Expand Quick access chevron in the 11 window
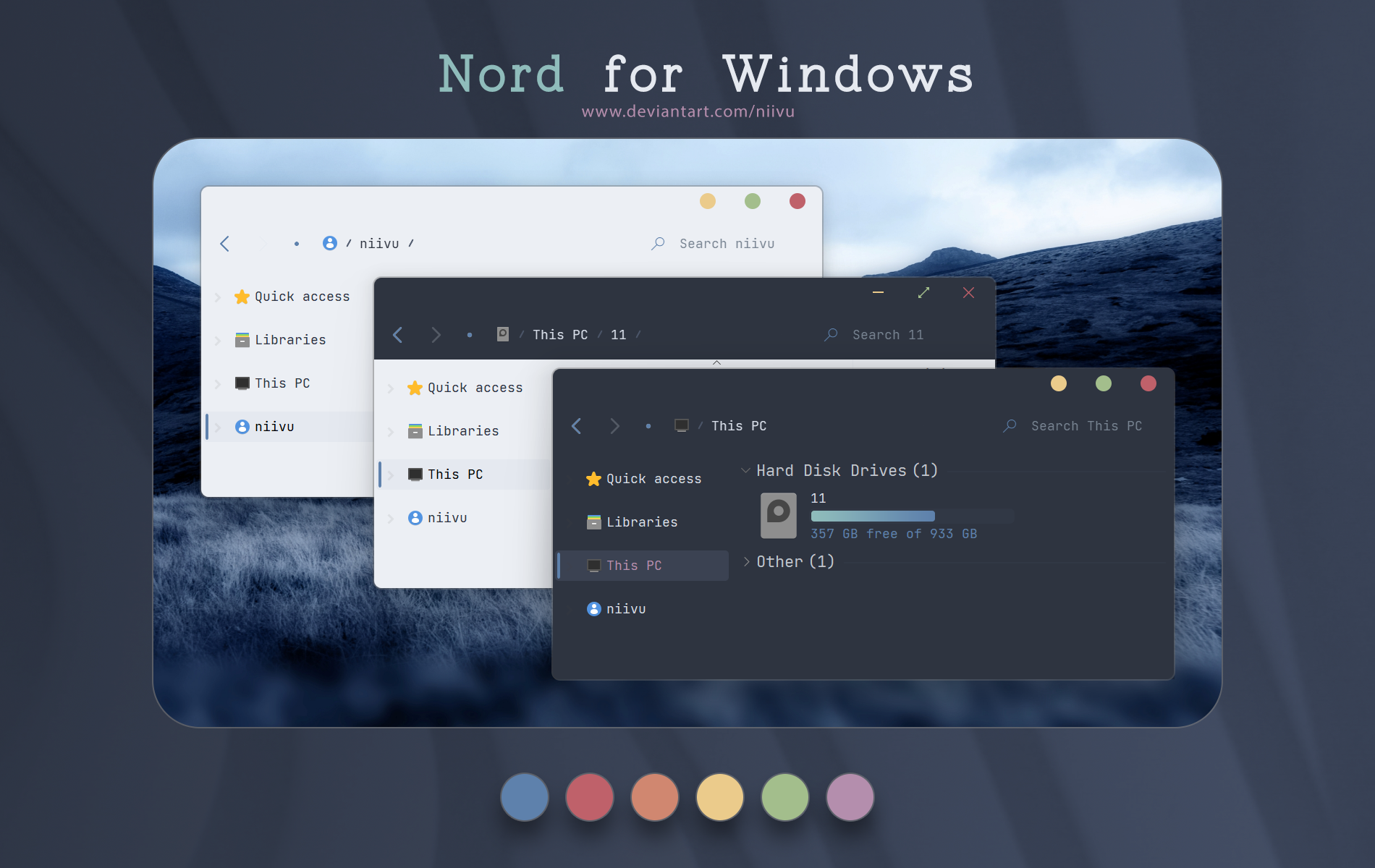The width and height of the screenshot is (1375, 868). (391, 388)
